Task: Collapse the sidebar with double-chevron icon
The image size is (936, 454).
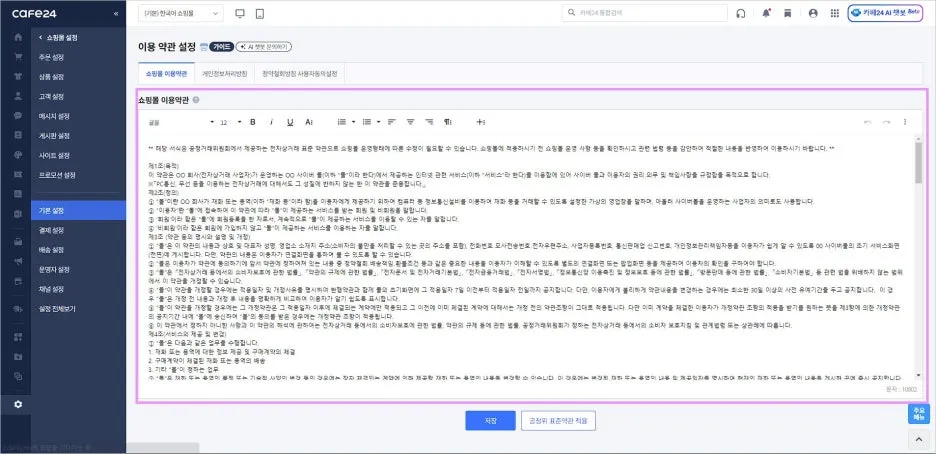Action: point(116,13)
